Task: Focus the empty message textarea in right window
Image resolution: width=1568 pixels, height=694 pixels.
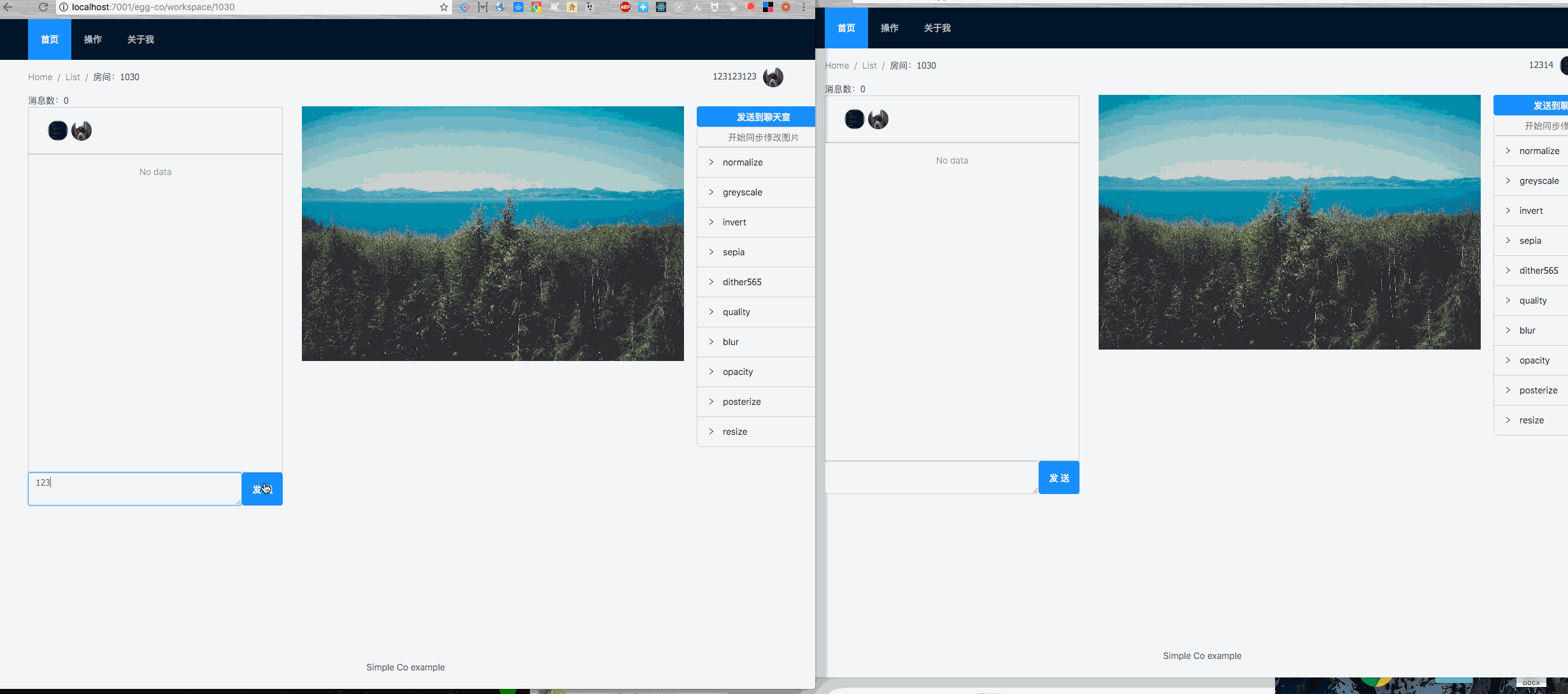Action: [x=931, y=478]
